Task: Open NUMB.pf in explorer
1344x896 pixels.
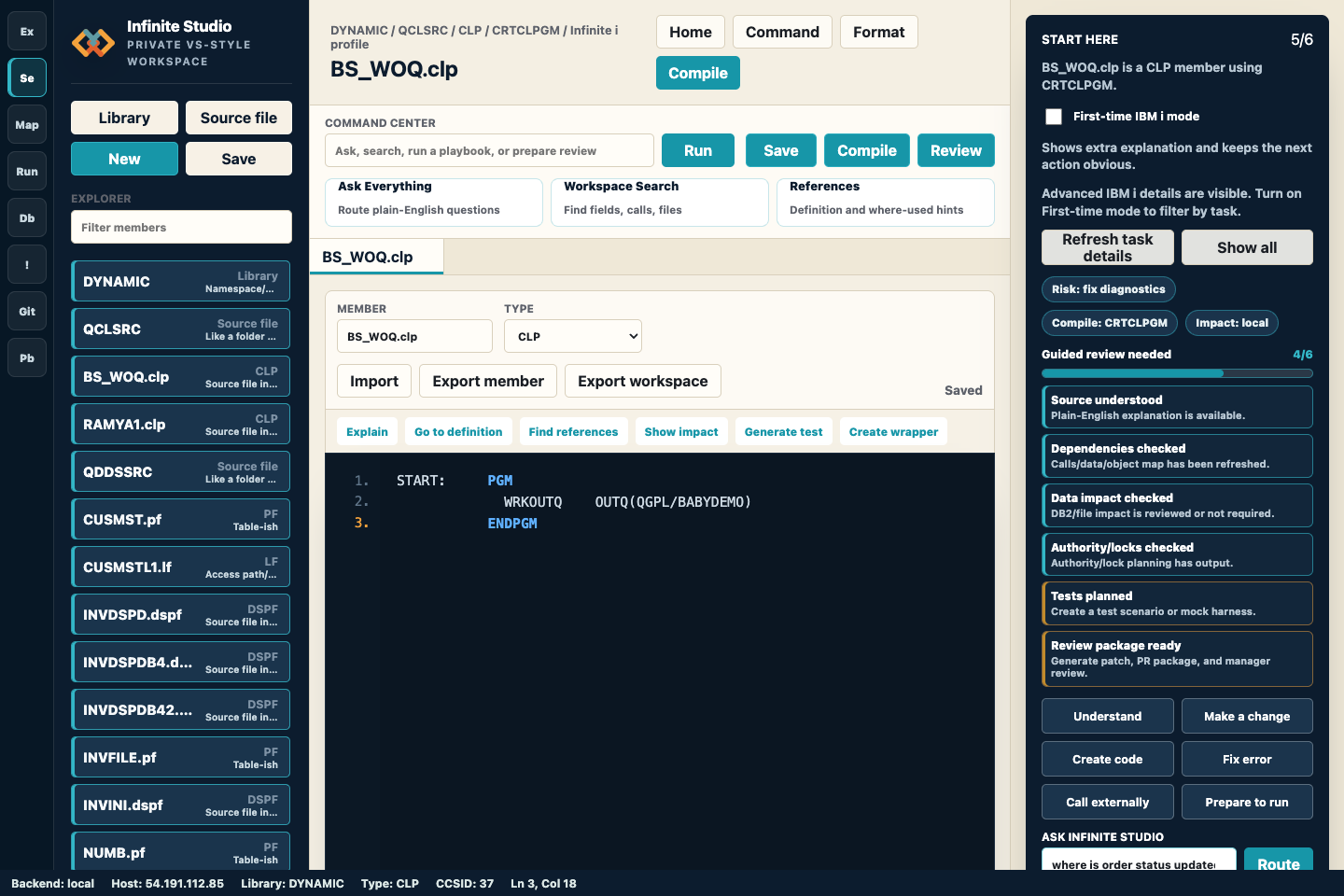Action: click(181, 851)
